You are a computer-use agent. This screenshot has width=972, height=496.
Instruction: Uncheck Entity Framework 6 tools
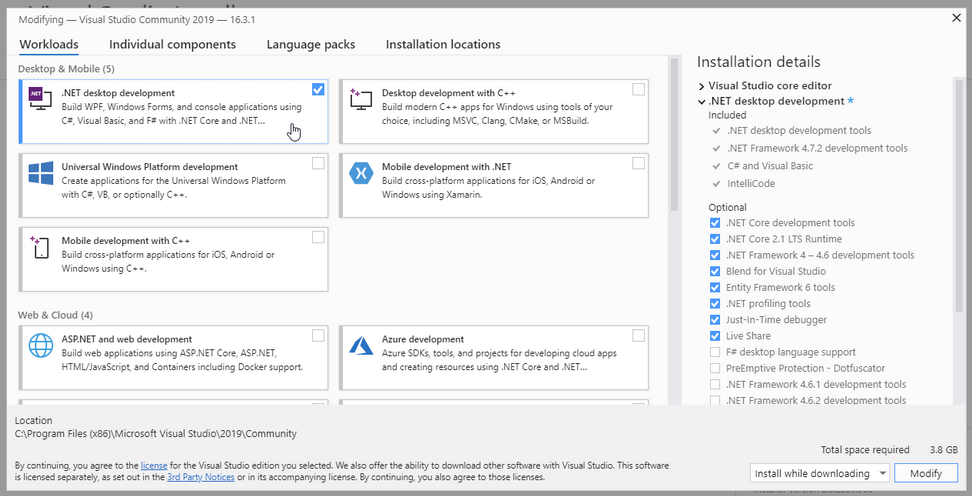(715, 288)
